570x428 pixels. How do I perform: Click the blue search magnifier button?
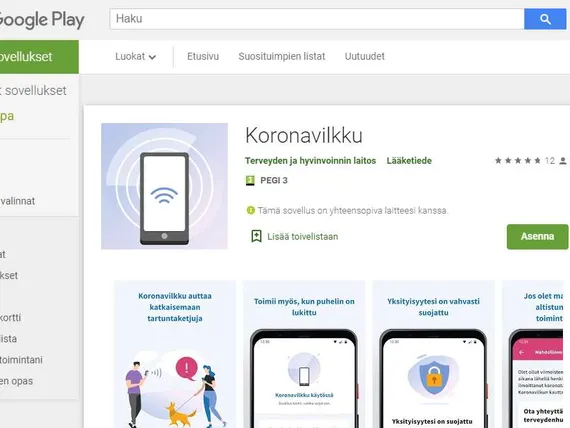pyautogui.click(x=545, y=19)
